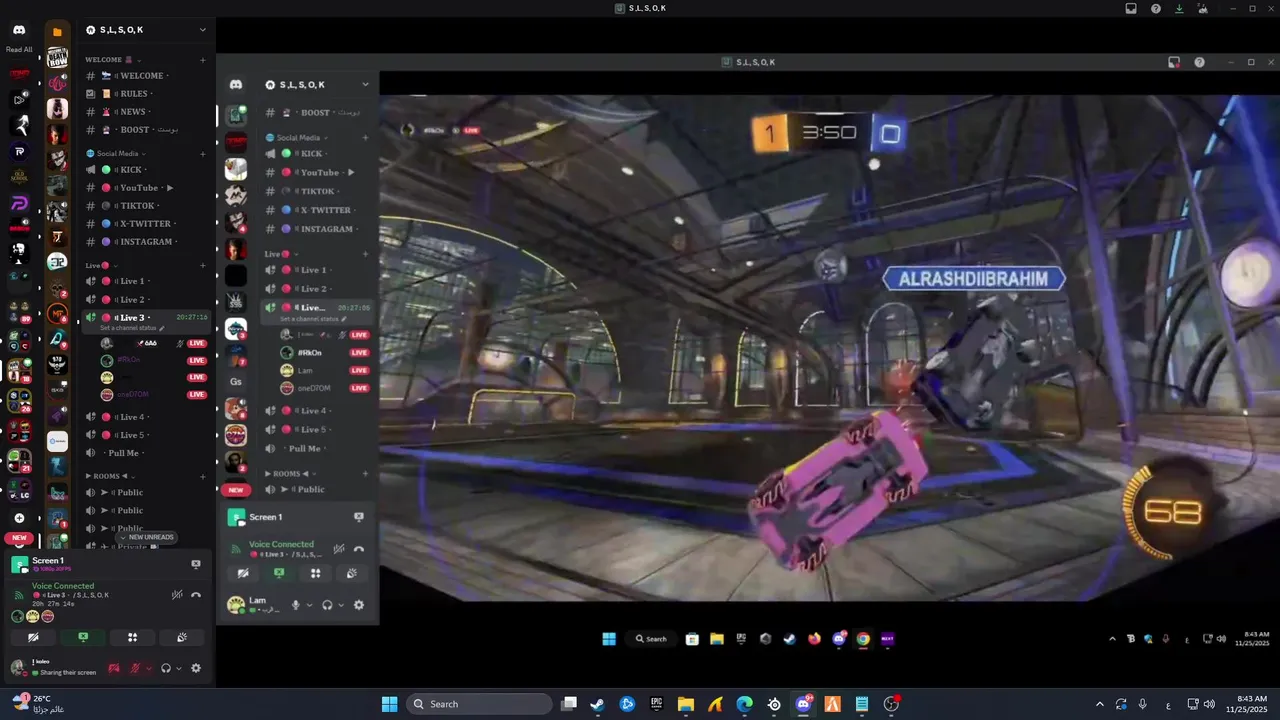Open the KICK announcement channel
Screen dimensions: 1280x720
click(x=147, y=170)
